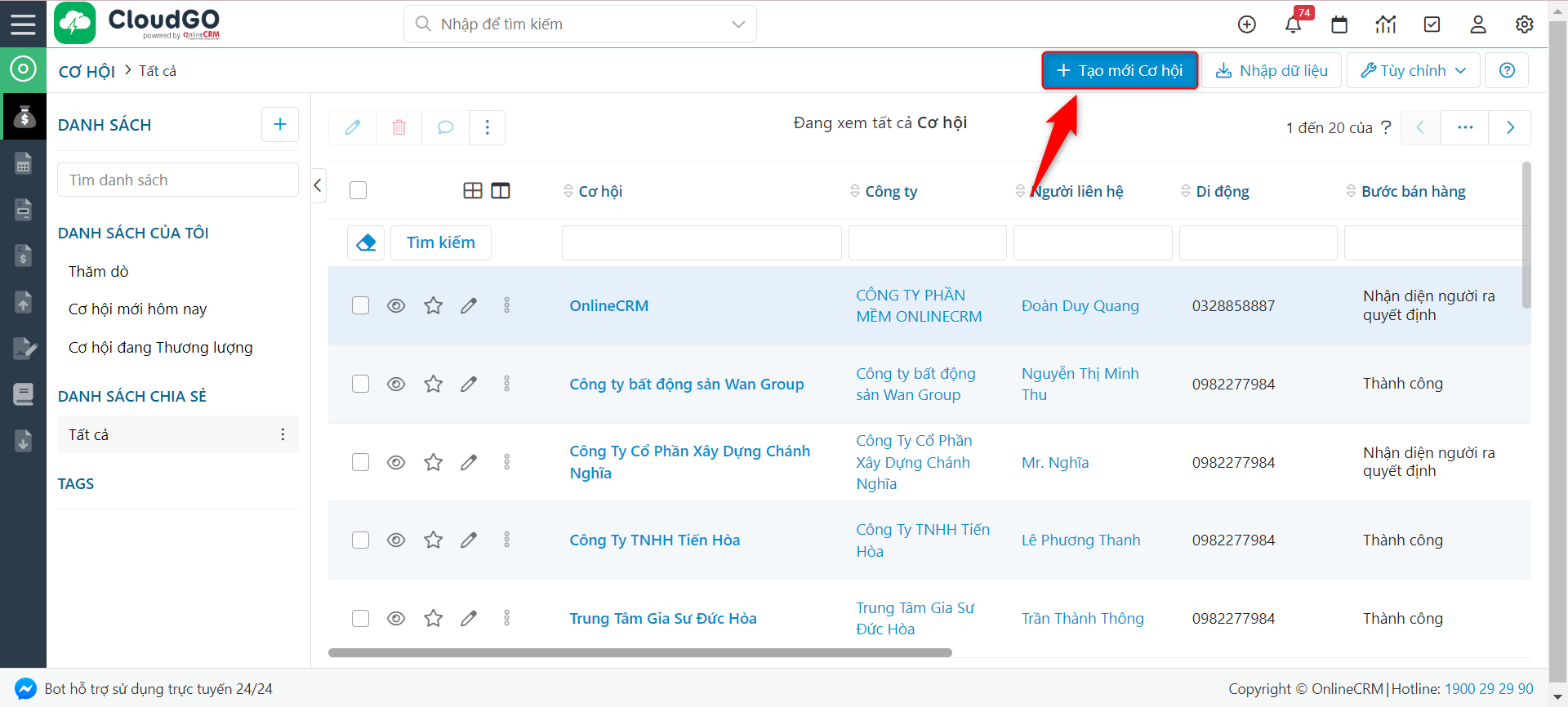The image size is (1568, 707).
Task: Click the comment bubble icon in toolbar
Action: coord(445,127)
